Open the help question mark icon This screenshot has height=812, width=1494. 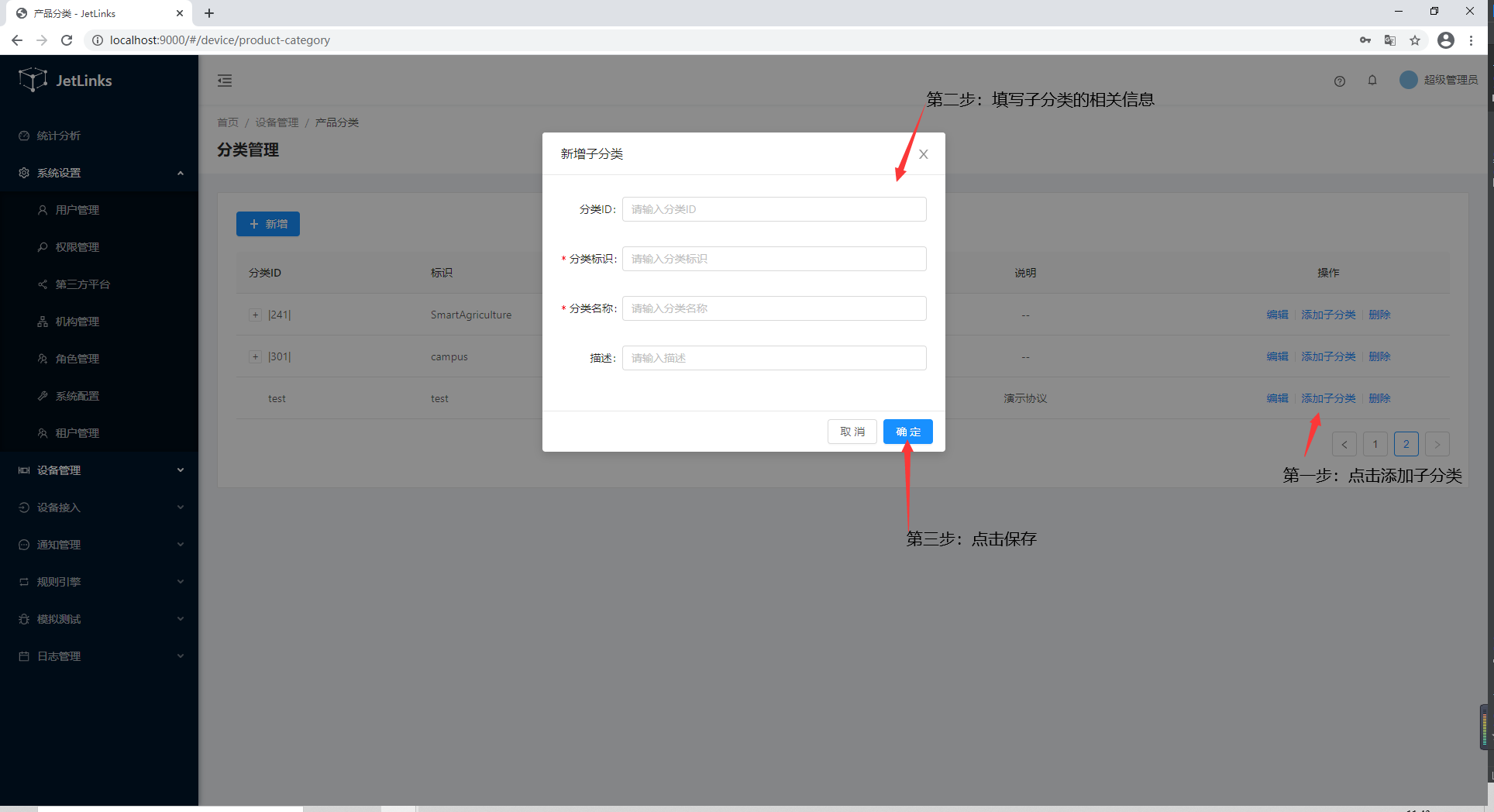[1340, 81]
